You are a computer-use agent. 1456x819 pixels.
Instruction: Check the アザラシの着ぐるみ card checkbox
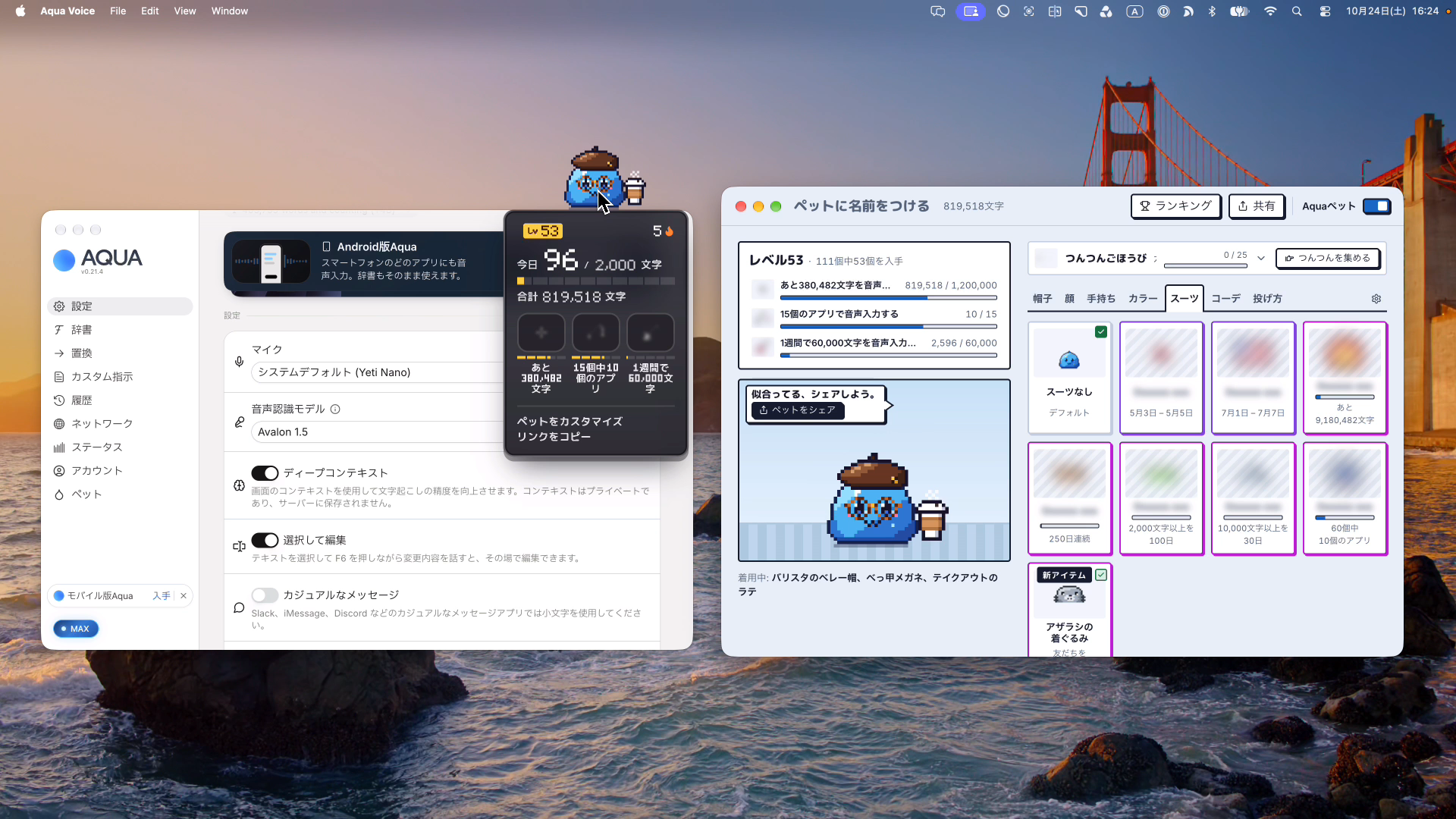coord(1101,575)
